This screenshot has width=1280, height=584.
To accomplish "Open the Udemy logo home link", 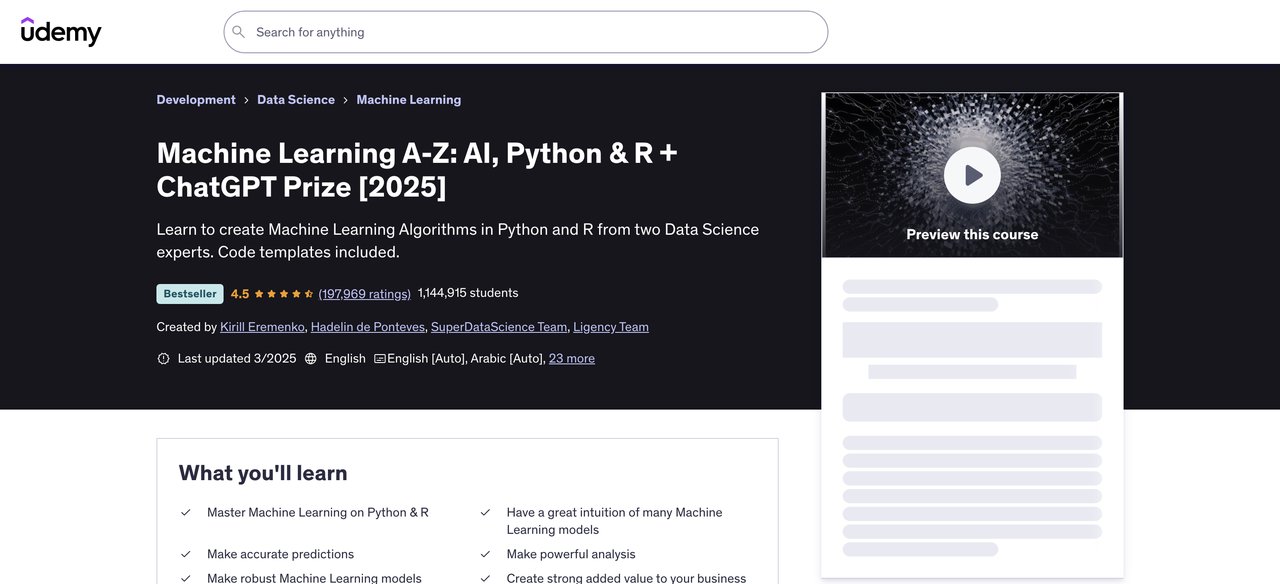I will coord(61,32).
